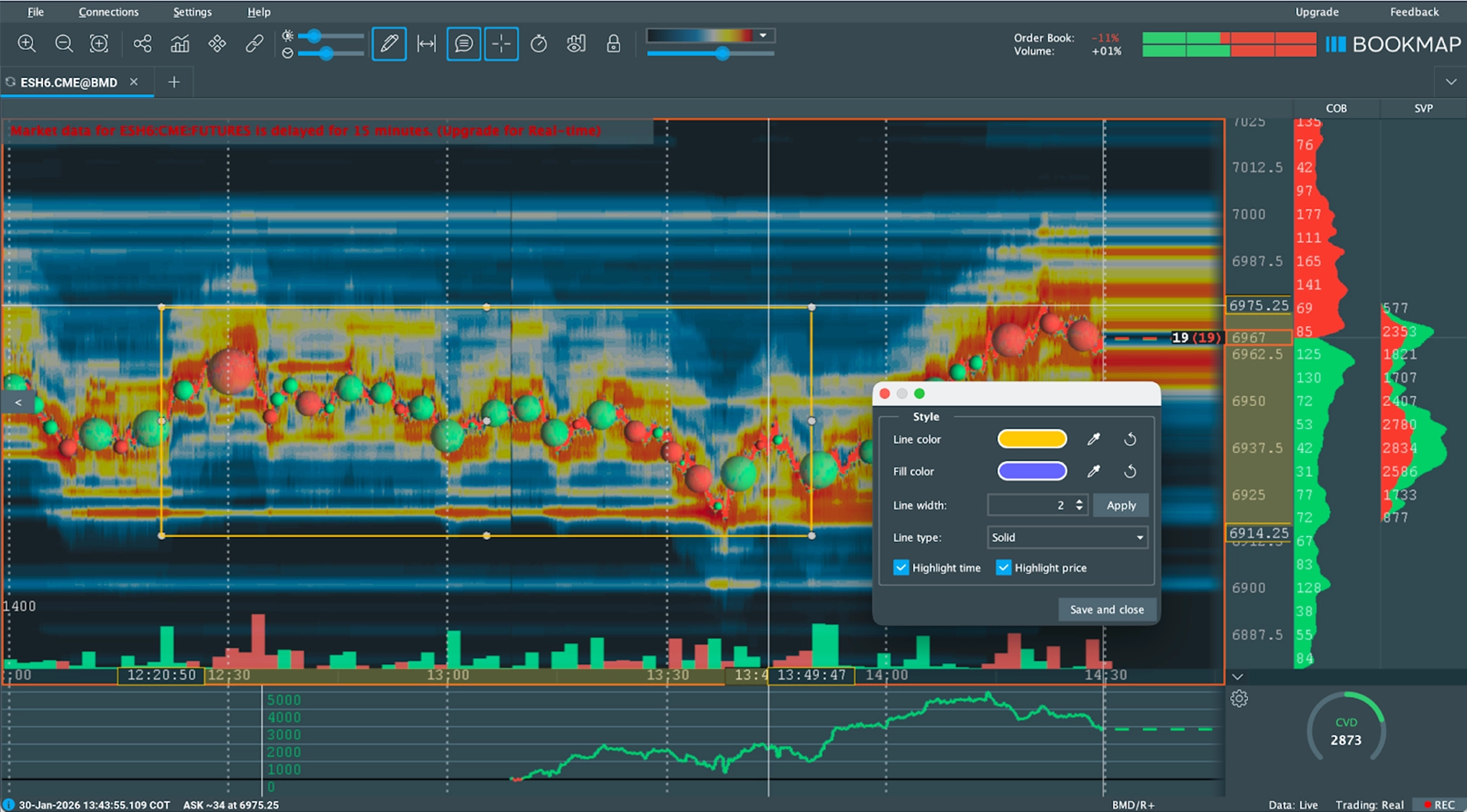Open the Line type dropdown showing Solid
The width and height of the screenshot is (1467, 812).
coord(1067,537)
